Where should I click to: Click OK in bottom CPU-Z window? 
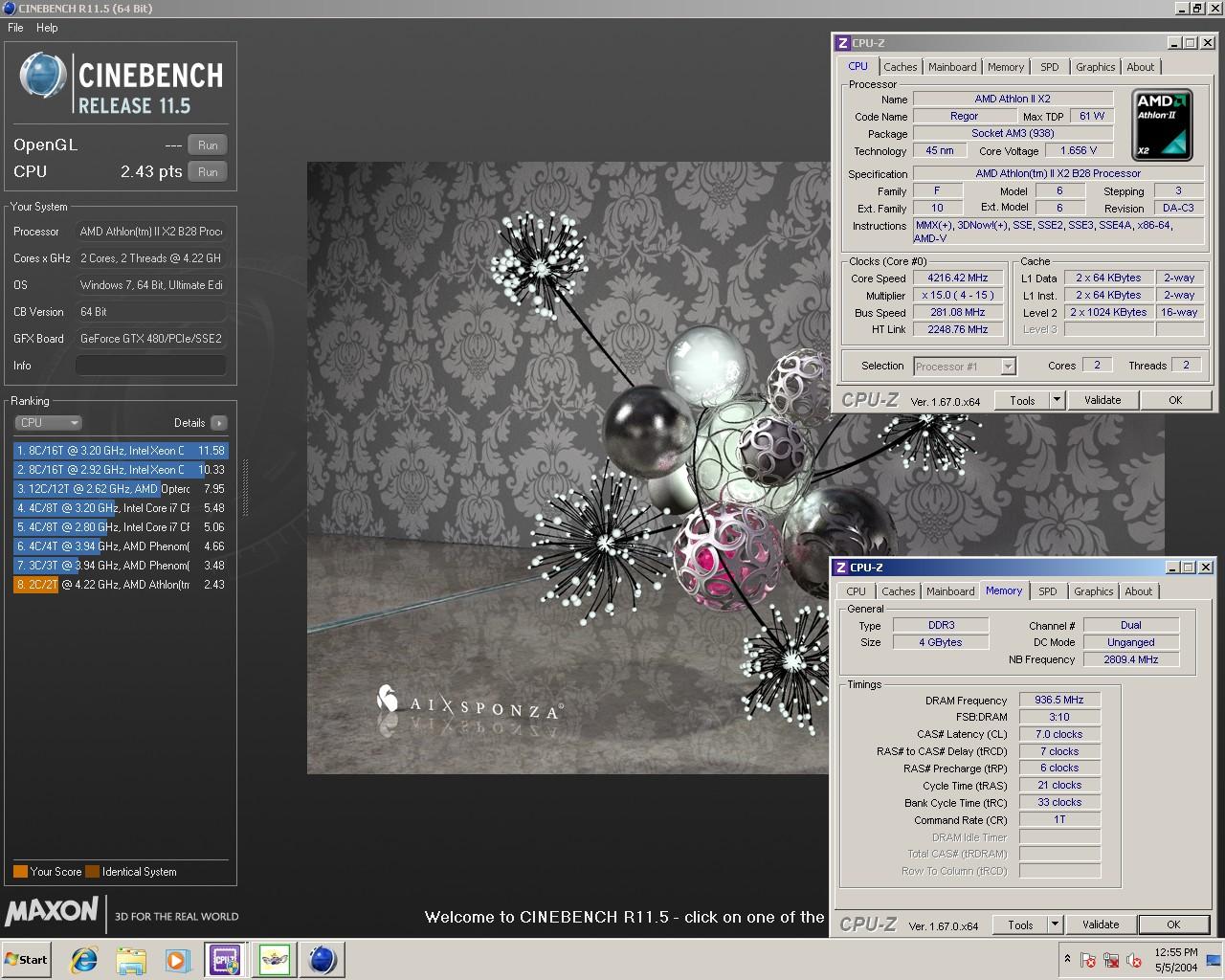(1173, 925)
